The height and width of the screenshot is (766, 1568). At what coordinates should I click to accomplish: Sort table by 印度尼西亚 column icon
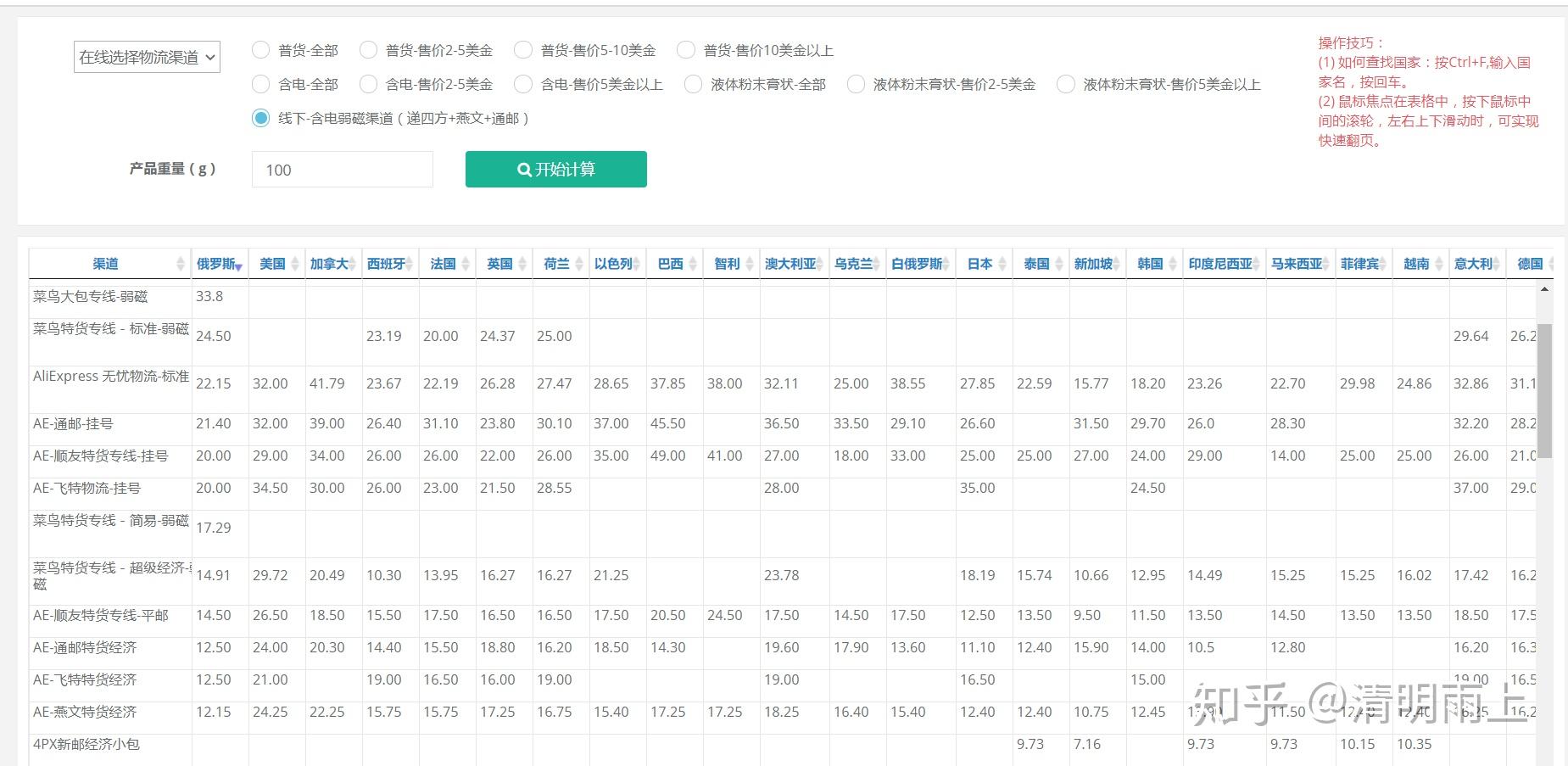(1257, 264)
